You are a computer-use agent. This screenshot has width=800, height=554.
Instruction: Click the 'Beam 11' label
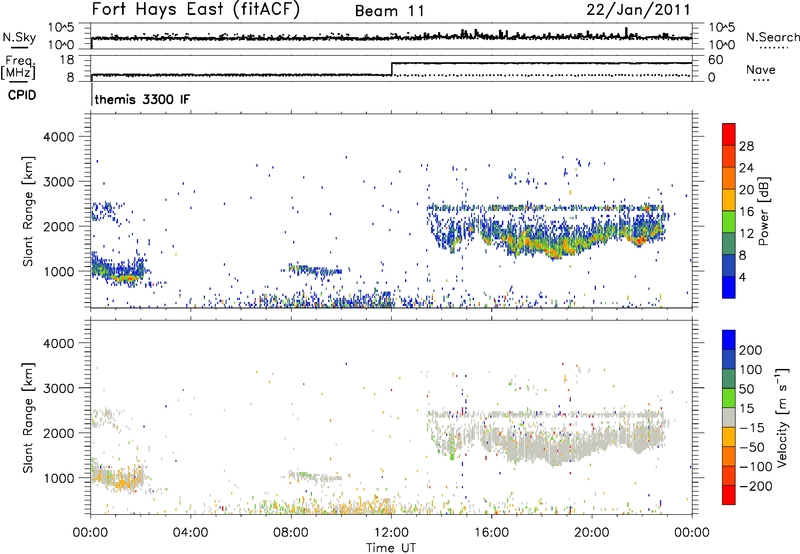pos(389,11)
